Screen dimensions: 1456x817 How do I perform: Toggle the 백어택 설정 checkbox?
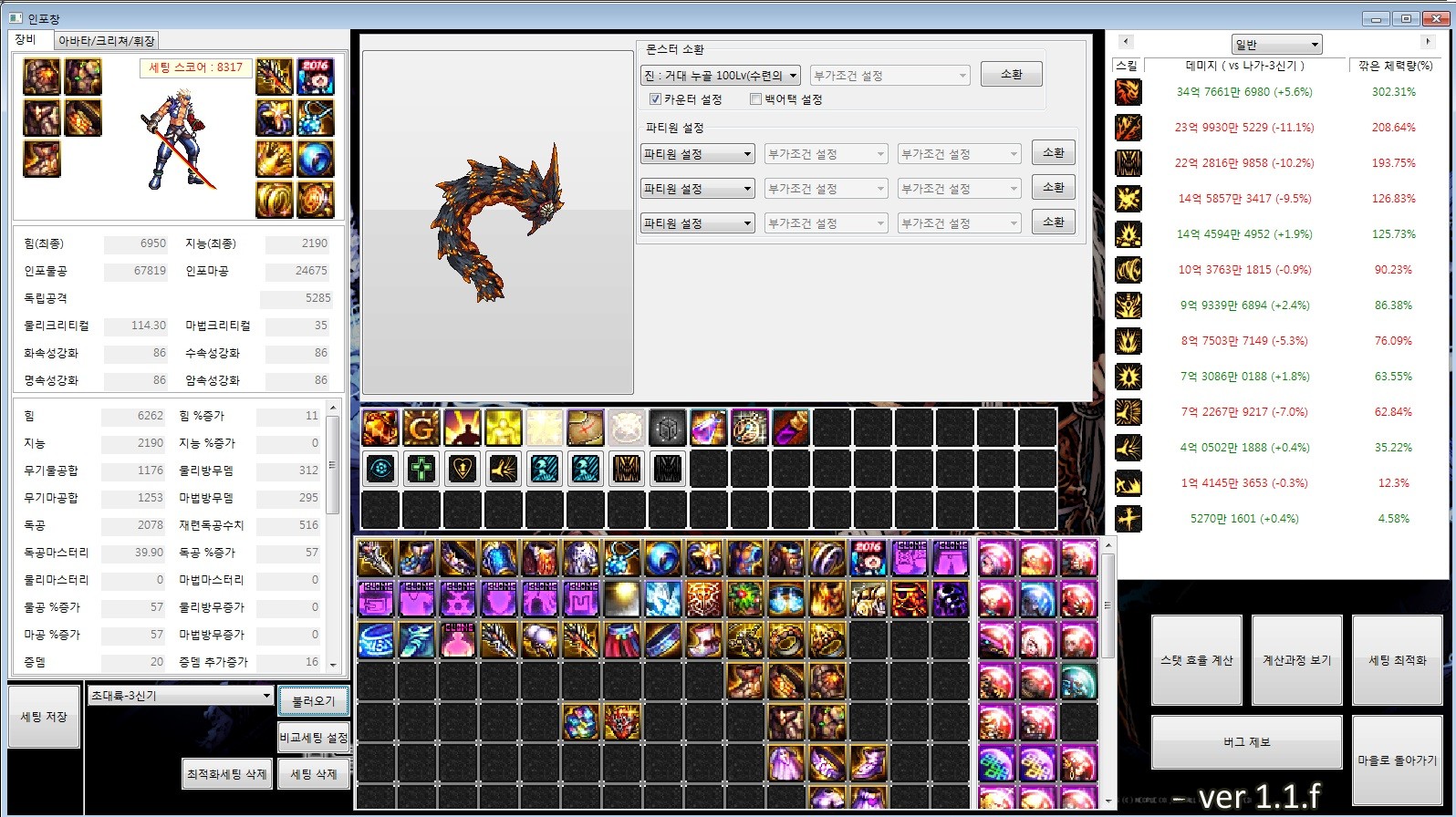point(755,99)
